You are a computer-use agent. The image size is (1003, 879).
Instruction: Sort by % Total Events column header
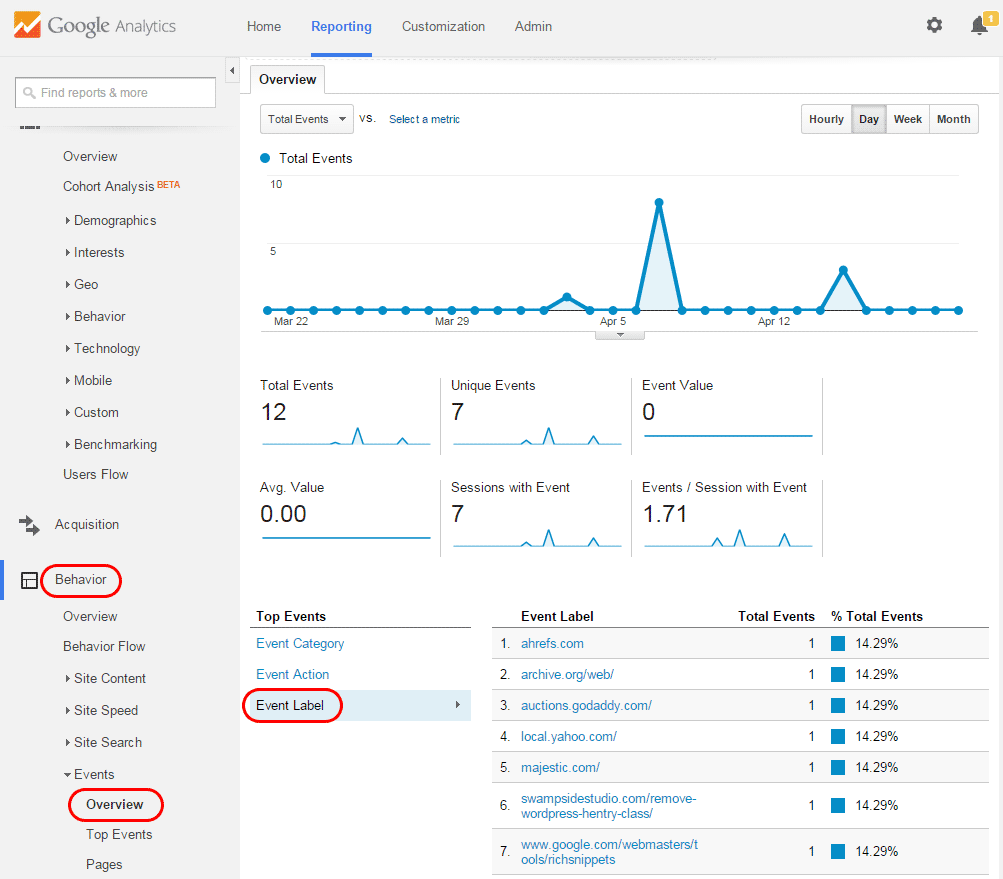point(876,616)
